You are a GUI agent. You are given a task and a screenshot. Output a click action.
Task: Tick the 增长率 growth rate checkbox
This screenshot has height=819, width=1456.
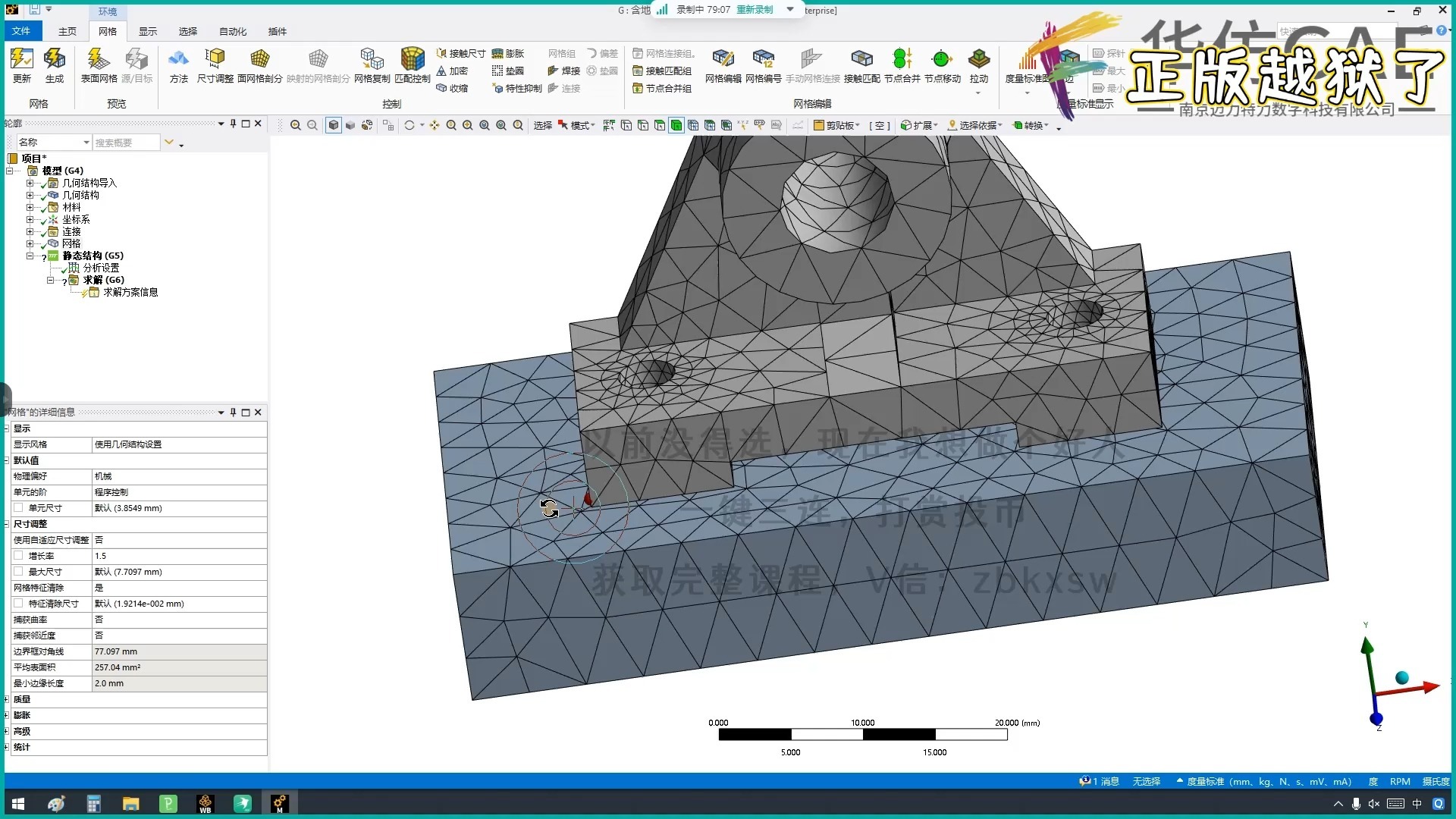click(18, 556)
